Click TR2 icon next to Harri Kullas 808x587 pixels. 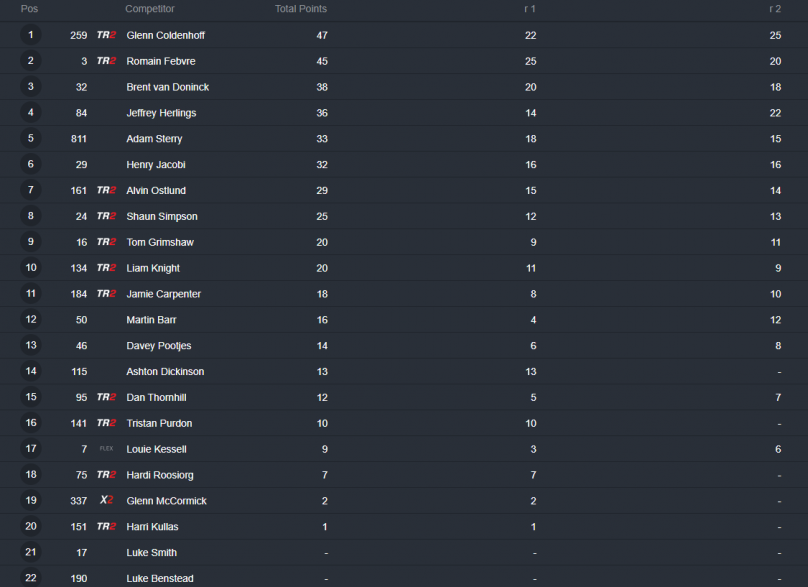(106, 526)
